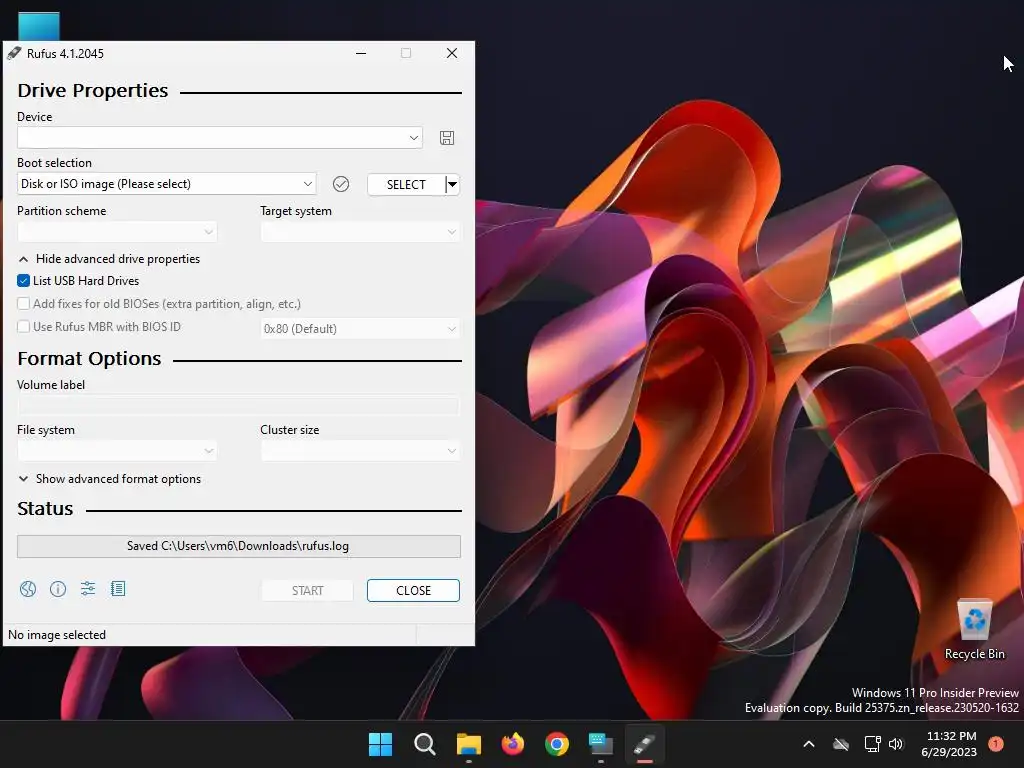Screen dimensions: 1024x768
Task: Open the Windows Start menu
Action: (380, 744)
